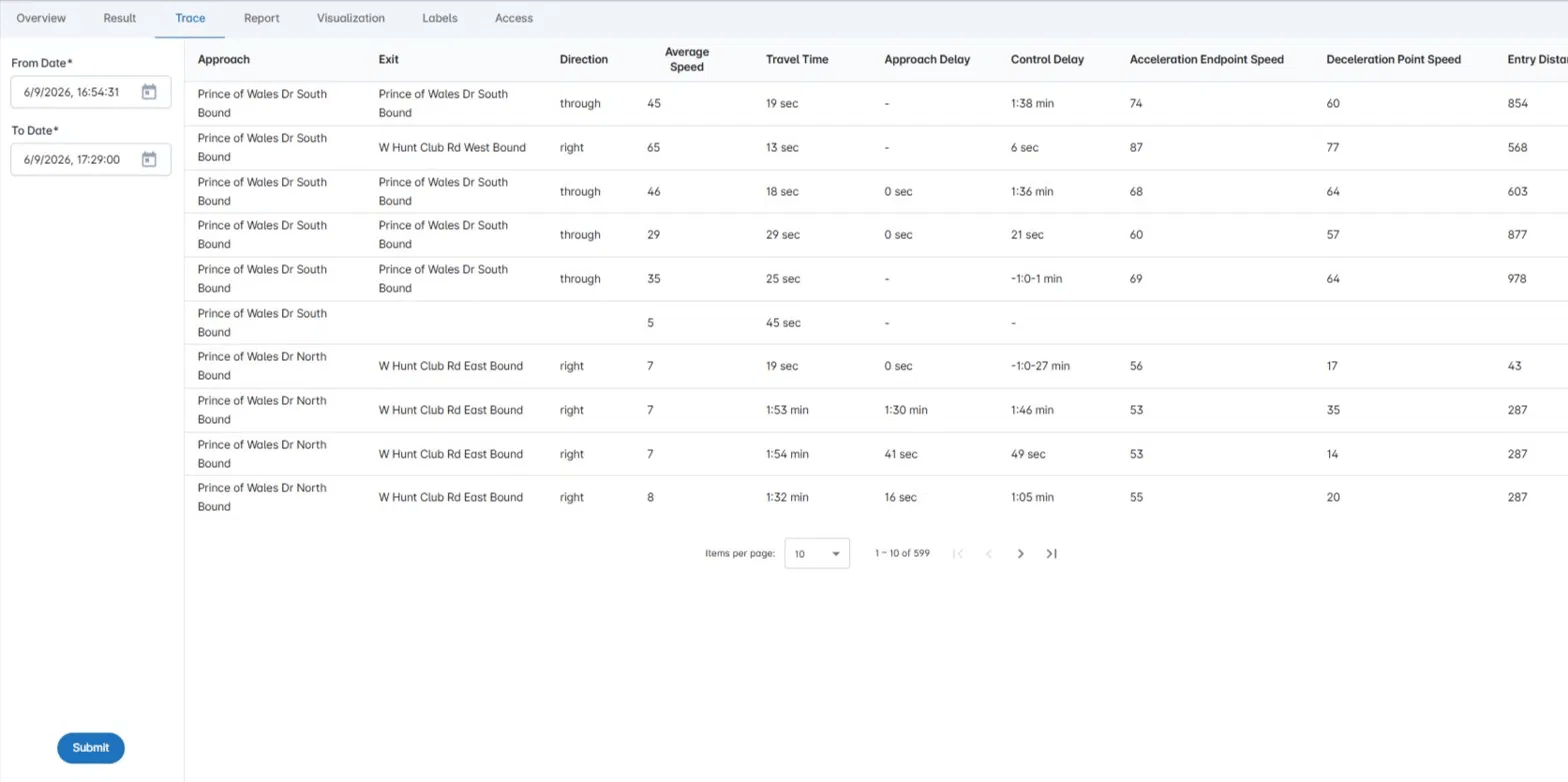
Task: Open the Items per page dropdown
Action: (x=817, y=553)
